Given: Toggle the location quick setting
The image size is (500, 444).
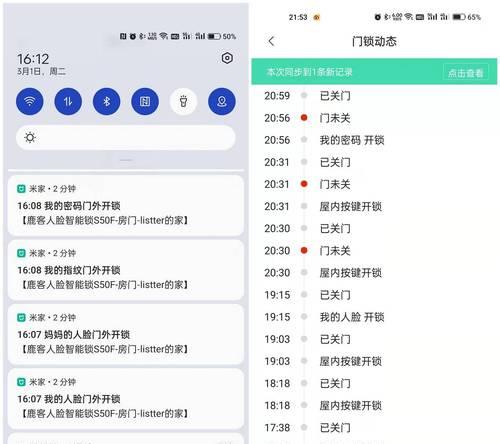Looking at the screenshot, I should (x=222, y=101).
